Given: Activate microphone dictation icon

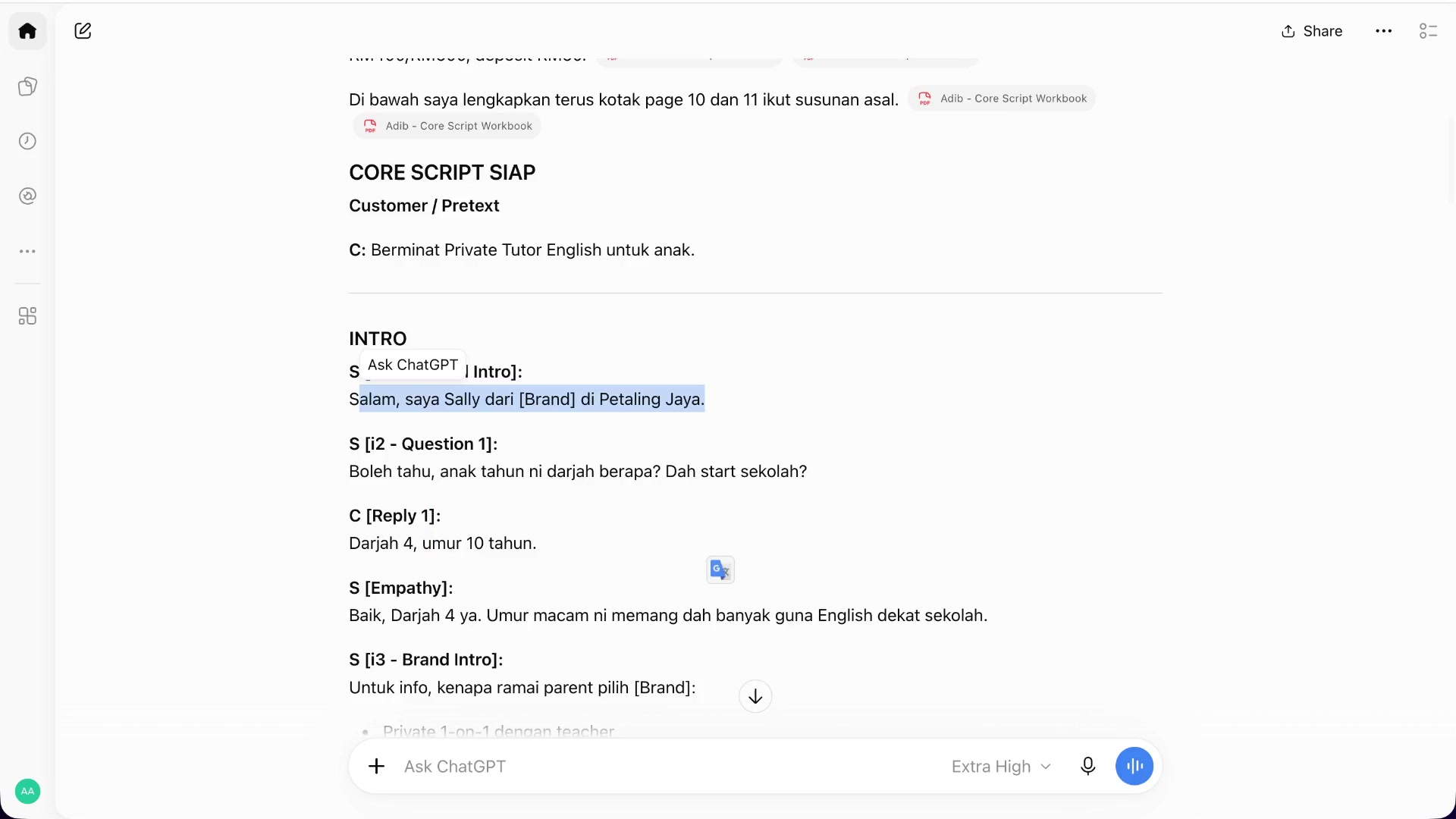Looking at the screenshot, I should click(1087, 766).
